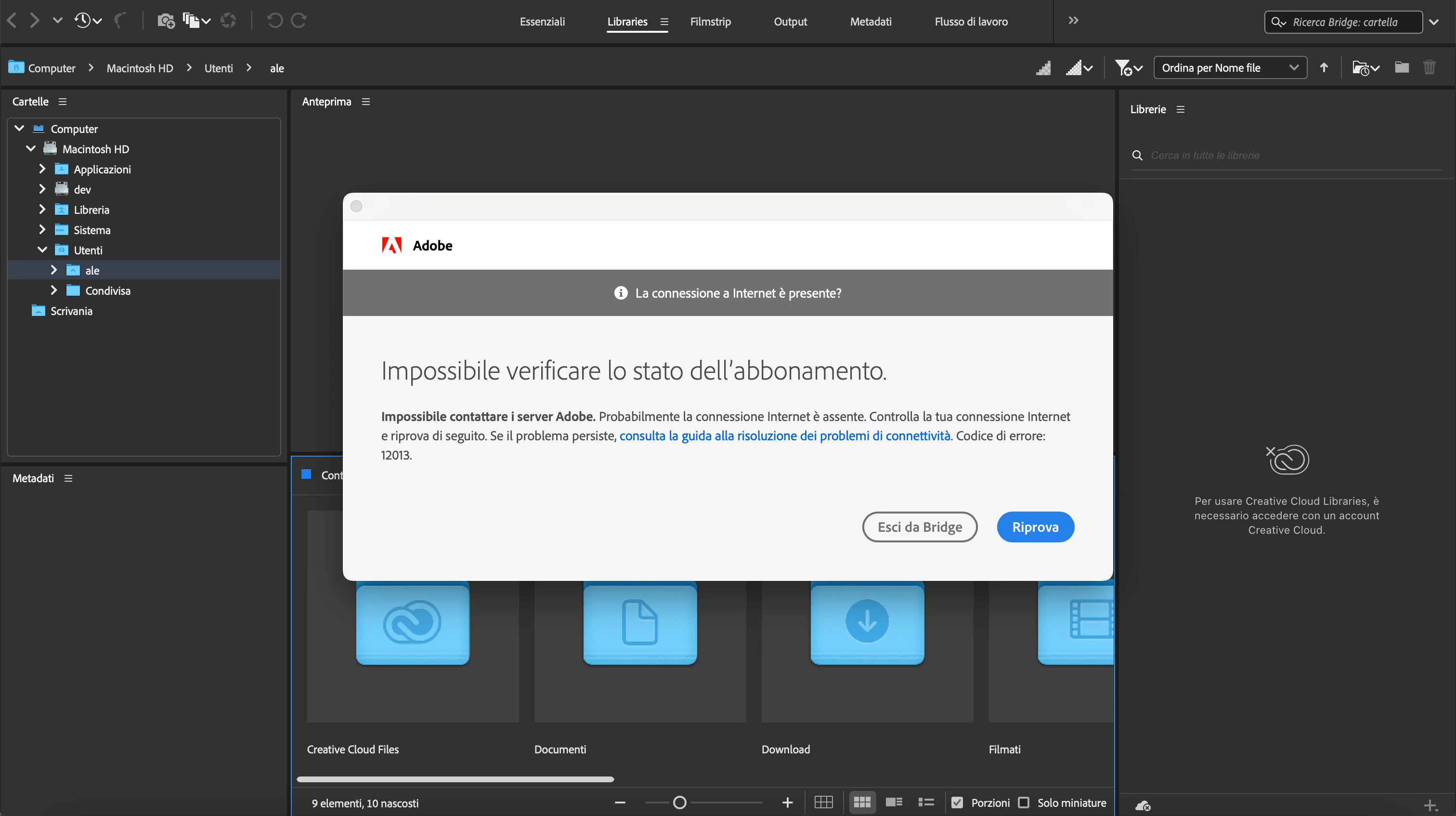Switch to grid lock view icon
1456x816 pixels.
[823, 802]
